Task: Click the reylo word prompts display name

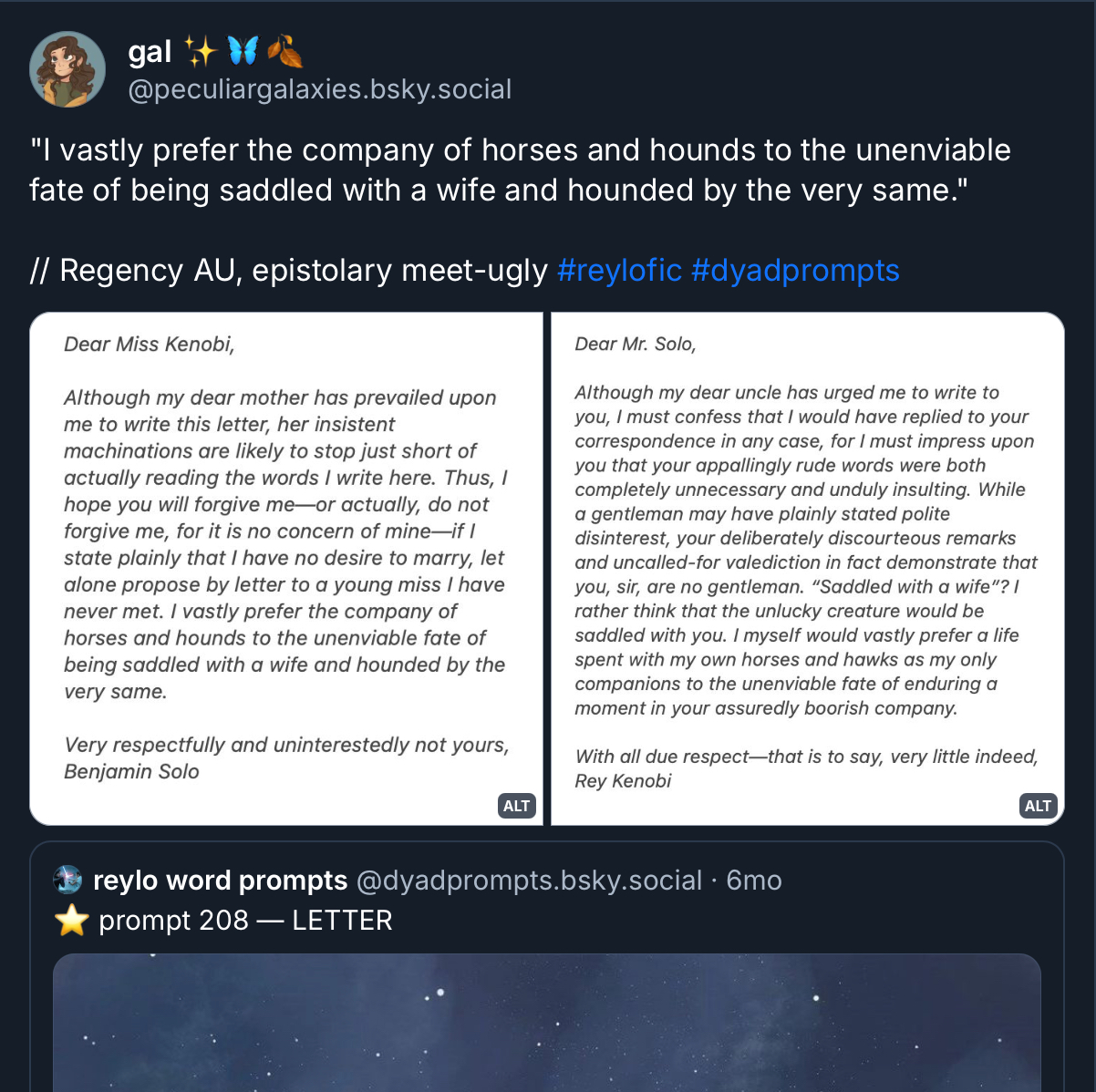Action: pos(220,881)
